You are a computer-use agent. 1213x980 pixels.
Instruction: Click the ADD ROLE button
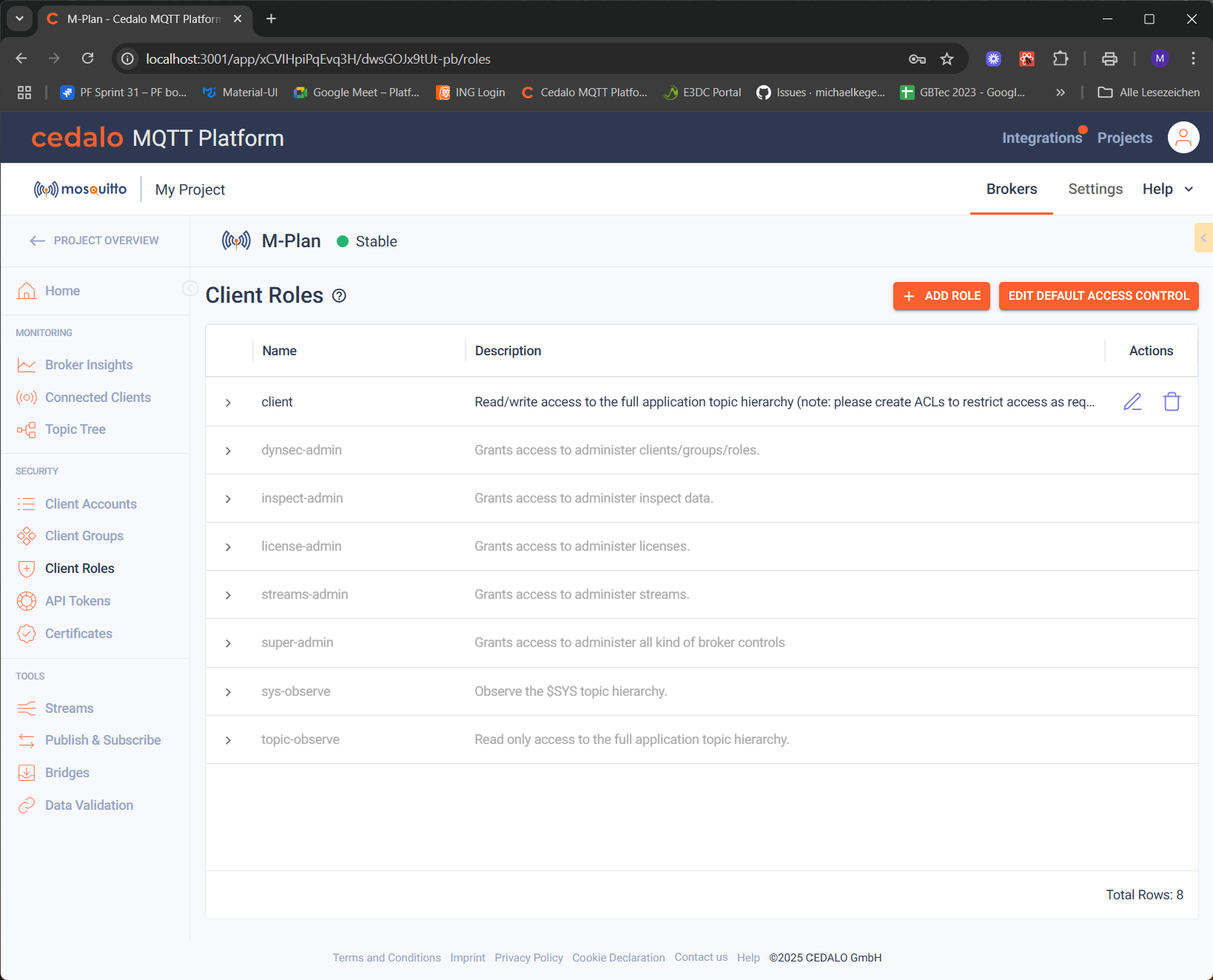941,296
